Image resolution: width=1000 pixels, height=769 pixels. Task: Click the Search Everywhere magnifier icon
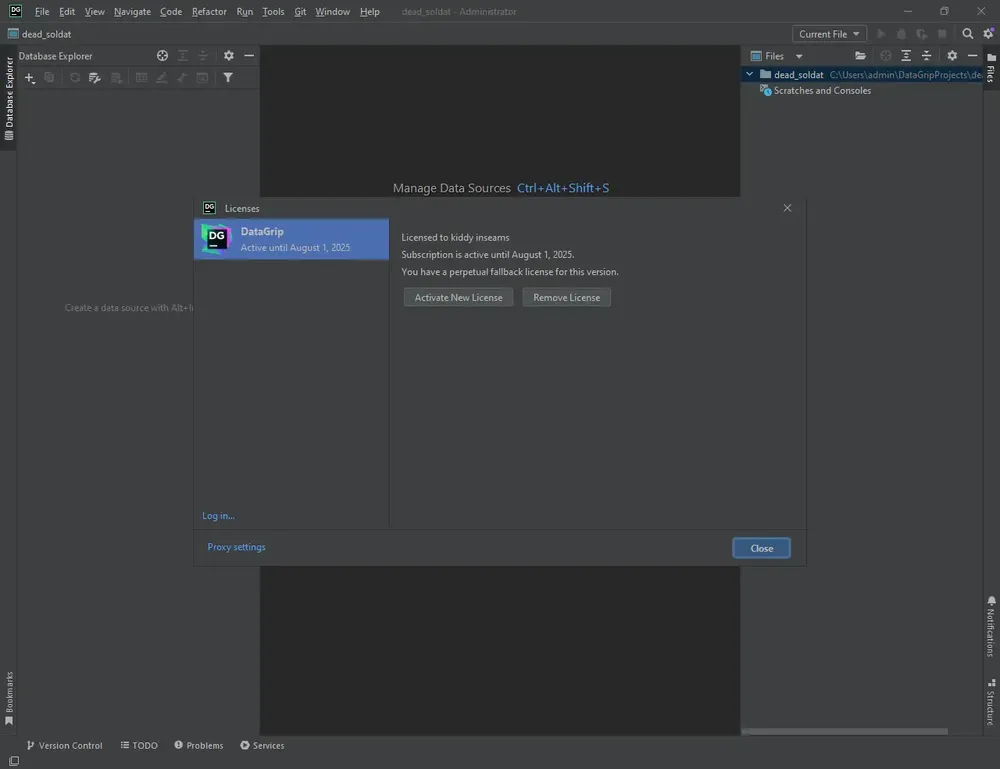(x=967, y=34)
